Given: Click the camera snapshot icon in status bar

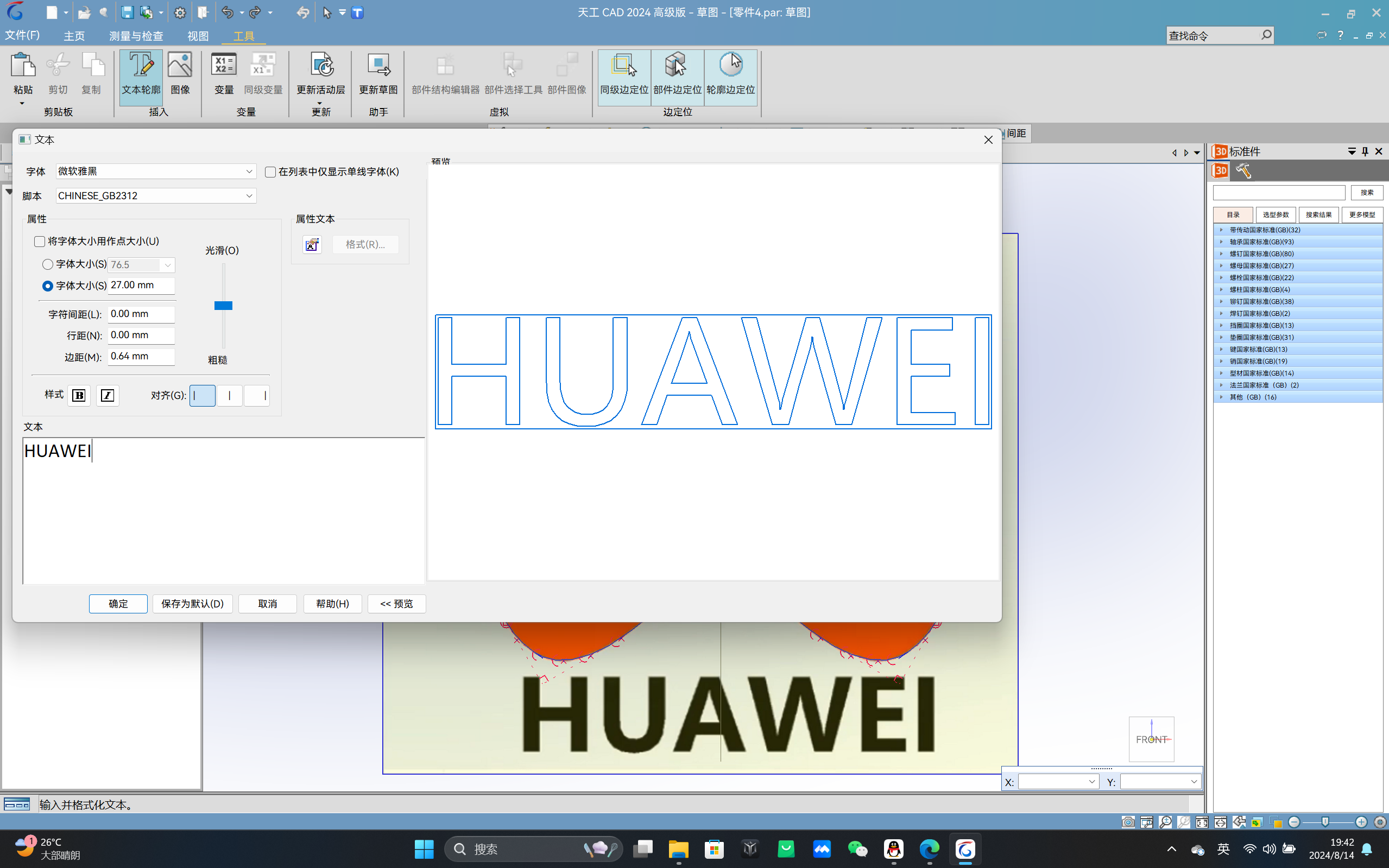Looking at the screenshot, I should (x=1128, y=822).
